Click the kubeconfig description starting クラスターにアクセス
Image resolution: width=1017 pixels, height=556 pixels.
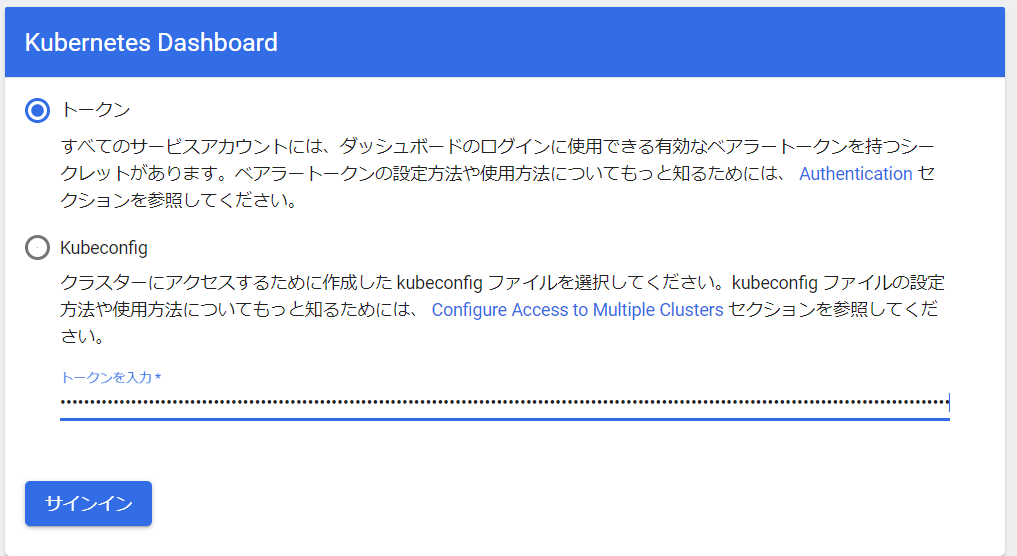[502, 309]
